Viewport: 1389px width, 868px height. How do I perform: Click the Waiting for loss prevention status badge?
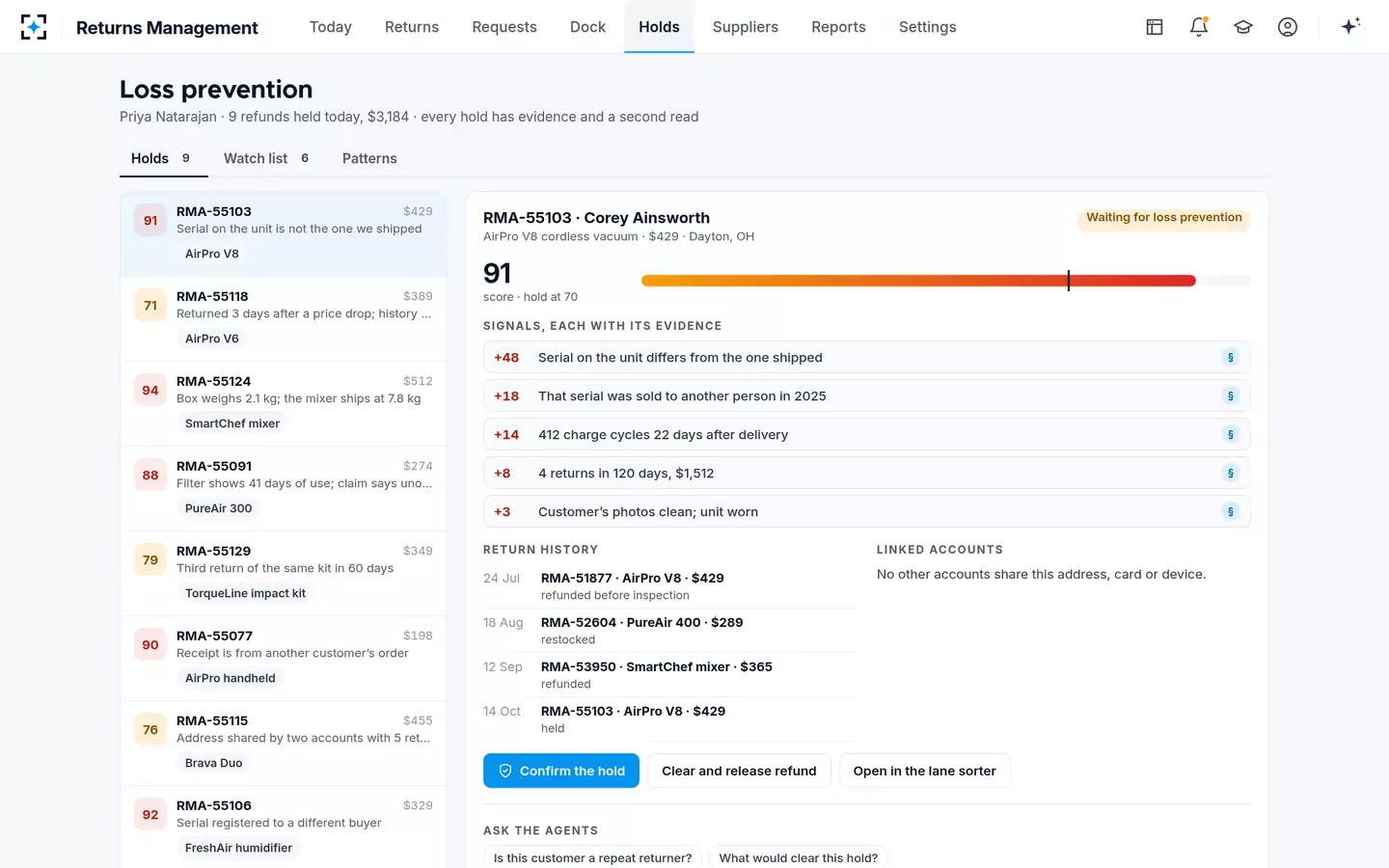click(1164, 218)
